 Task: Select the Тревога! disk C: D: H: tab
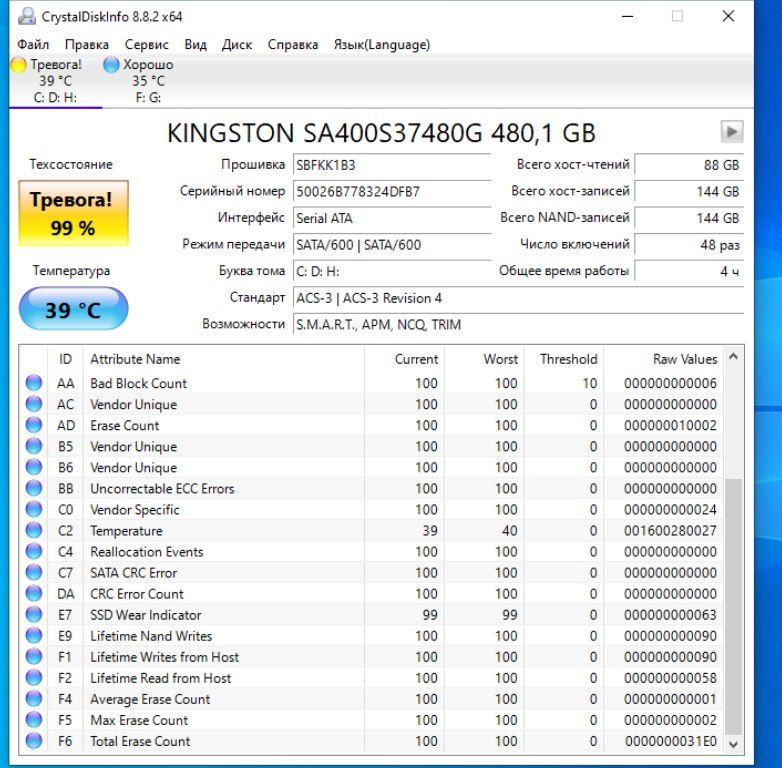point(55,81)
